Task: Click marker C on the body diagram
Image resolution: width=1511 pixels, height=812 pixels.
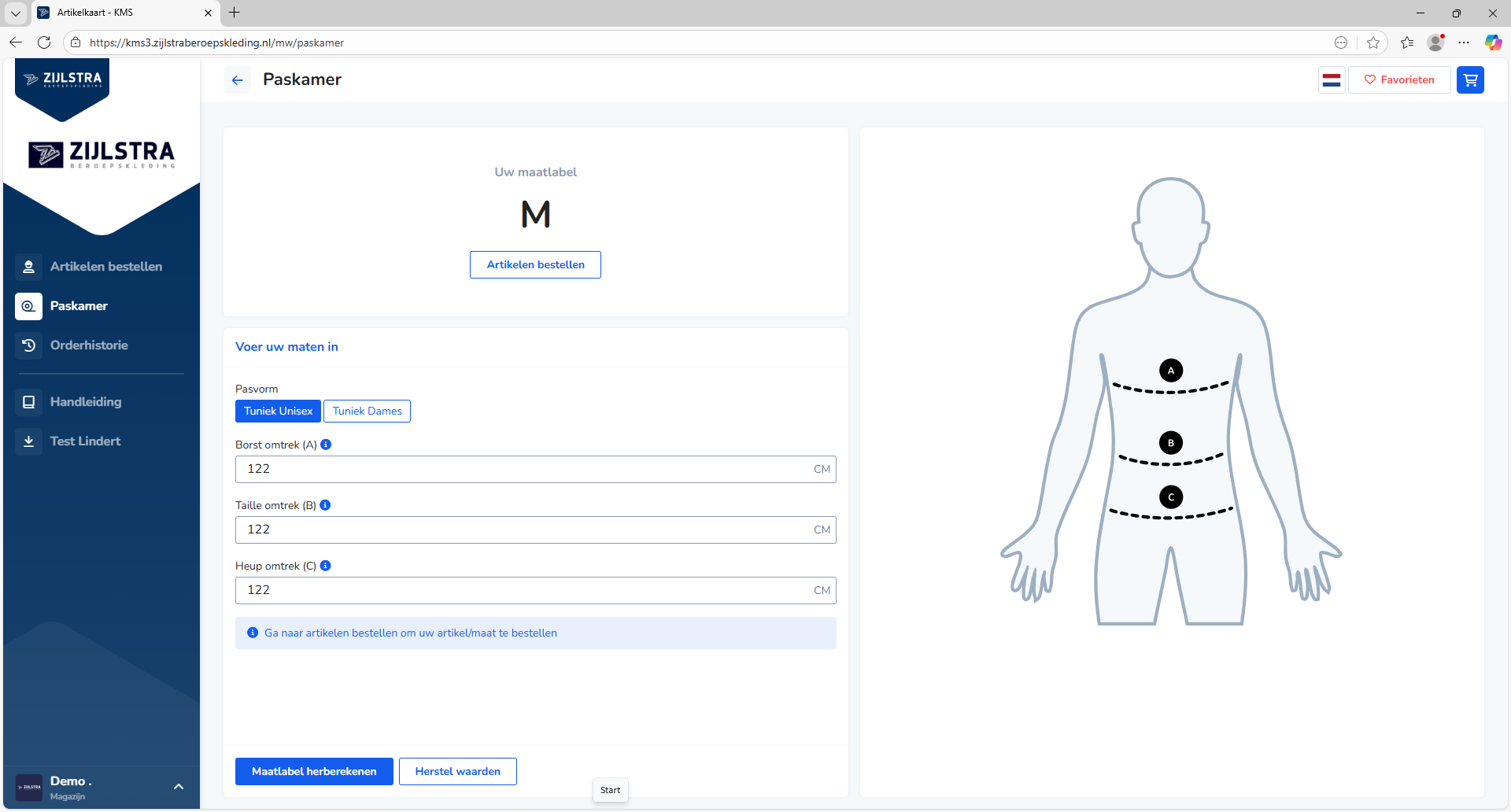Action: pos(1171,497)
